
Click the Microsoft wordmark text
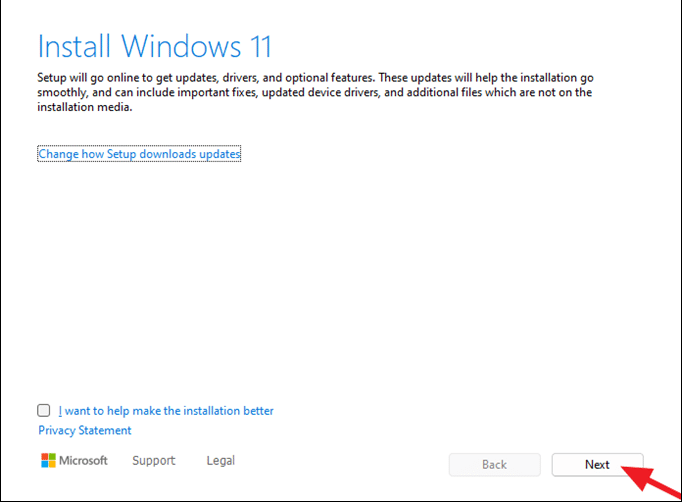84,461
